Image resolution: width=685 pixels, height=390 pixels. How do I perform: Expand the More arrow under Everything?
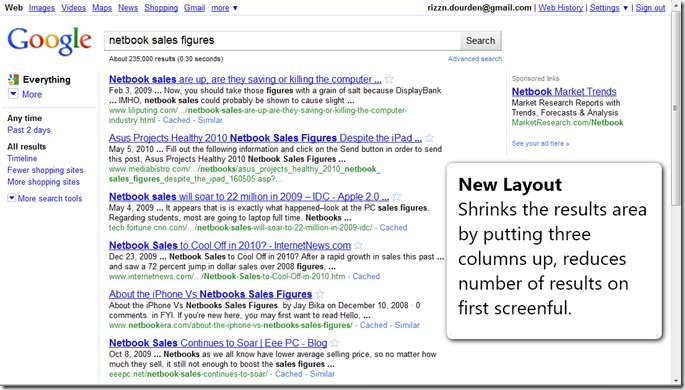(x=13, y=94)
